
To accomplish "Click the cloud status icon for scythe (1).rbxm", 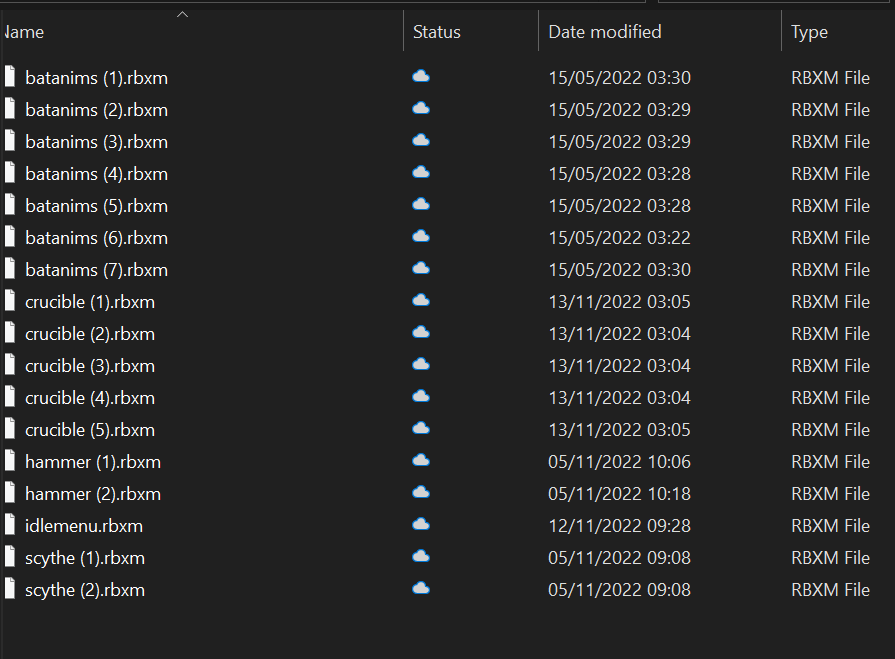I will (x=421, y=556).
